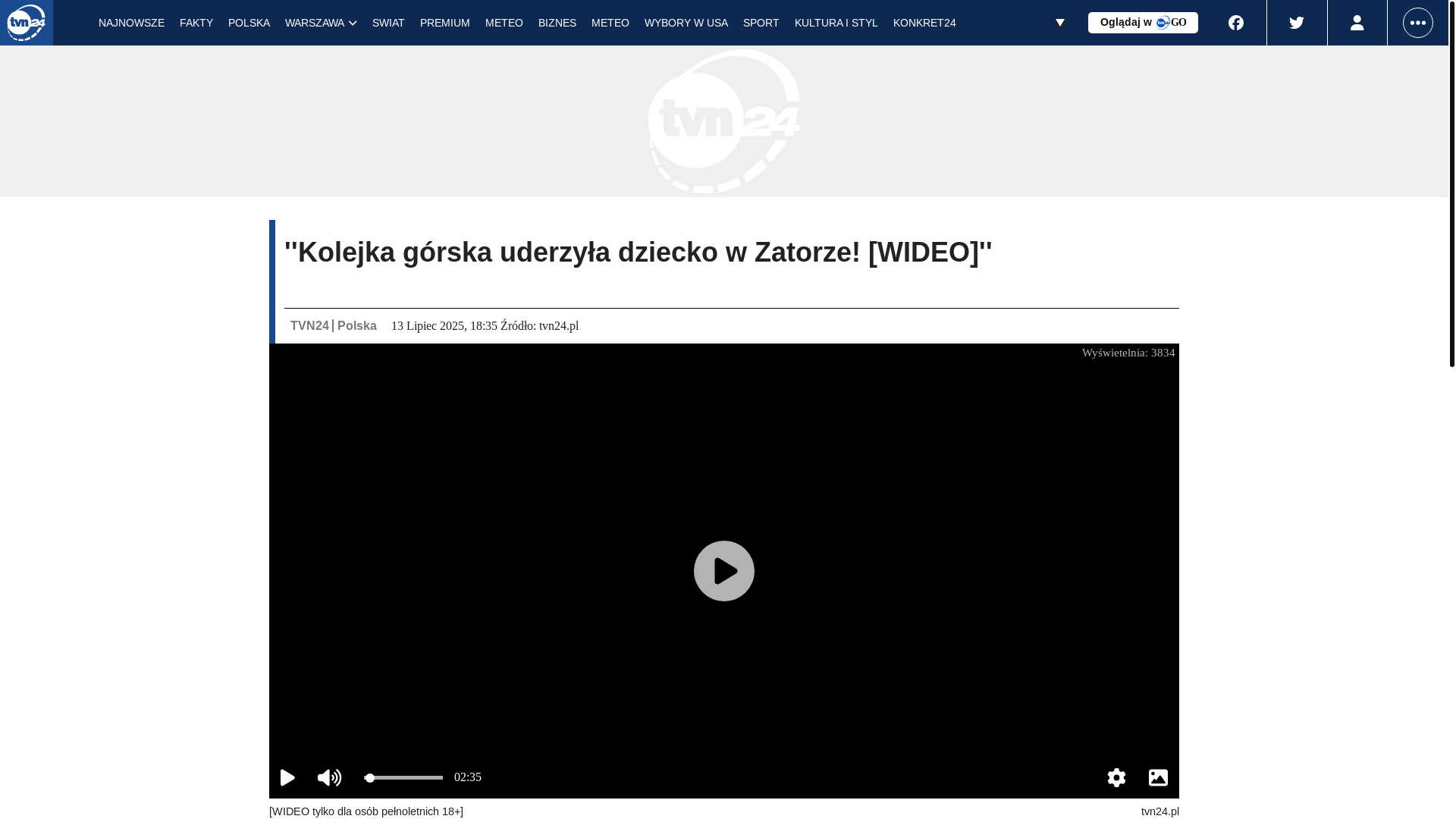Click the large TVN24 banner logo

[x=724, y=121]
